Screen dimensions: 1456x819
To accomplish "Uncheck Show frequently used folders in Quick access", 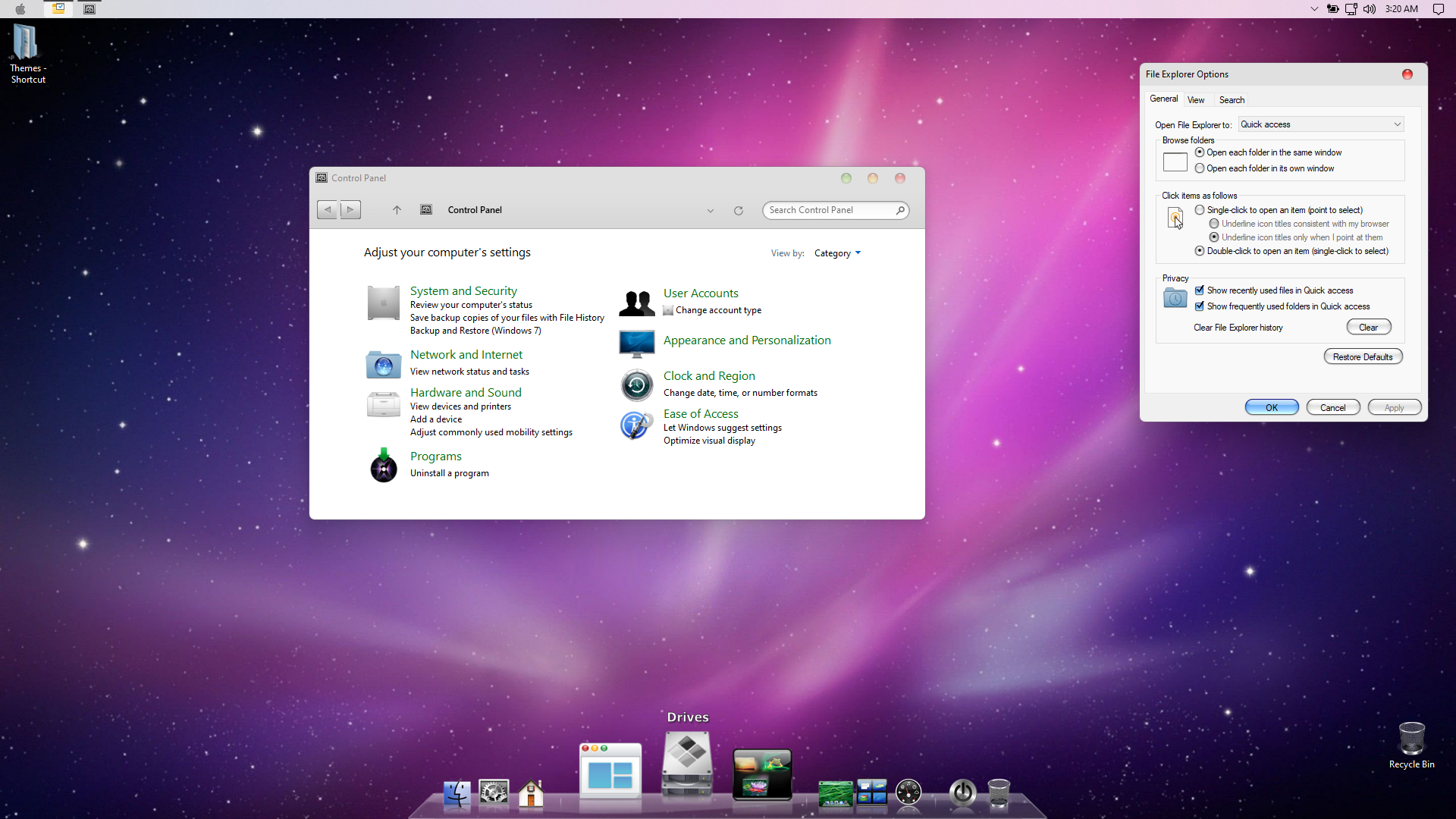I will tap(1200, 306).
